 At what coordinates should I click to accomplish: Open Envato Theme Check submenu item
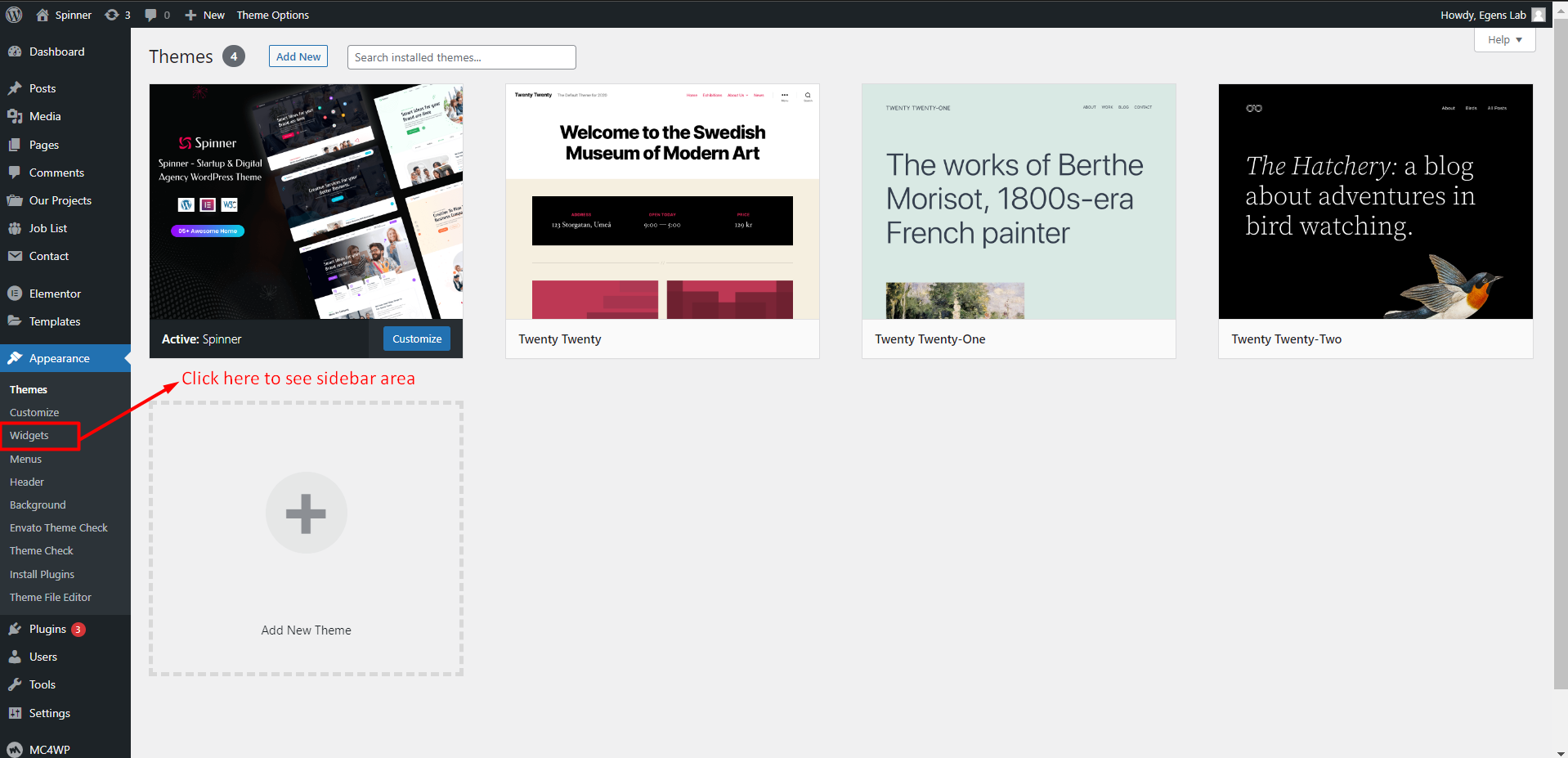pos(59,528)
